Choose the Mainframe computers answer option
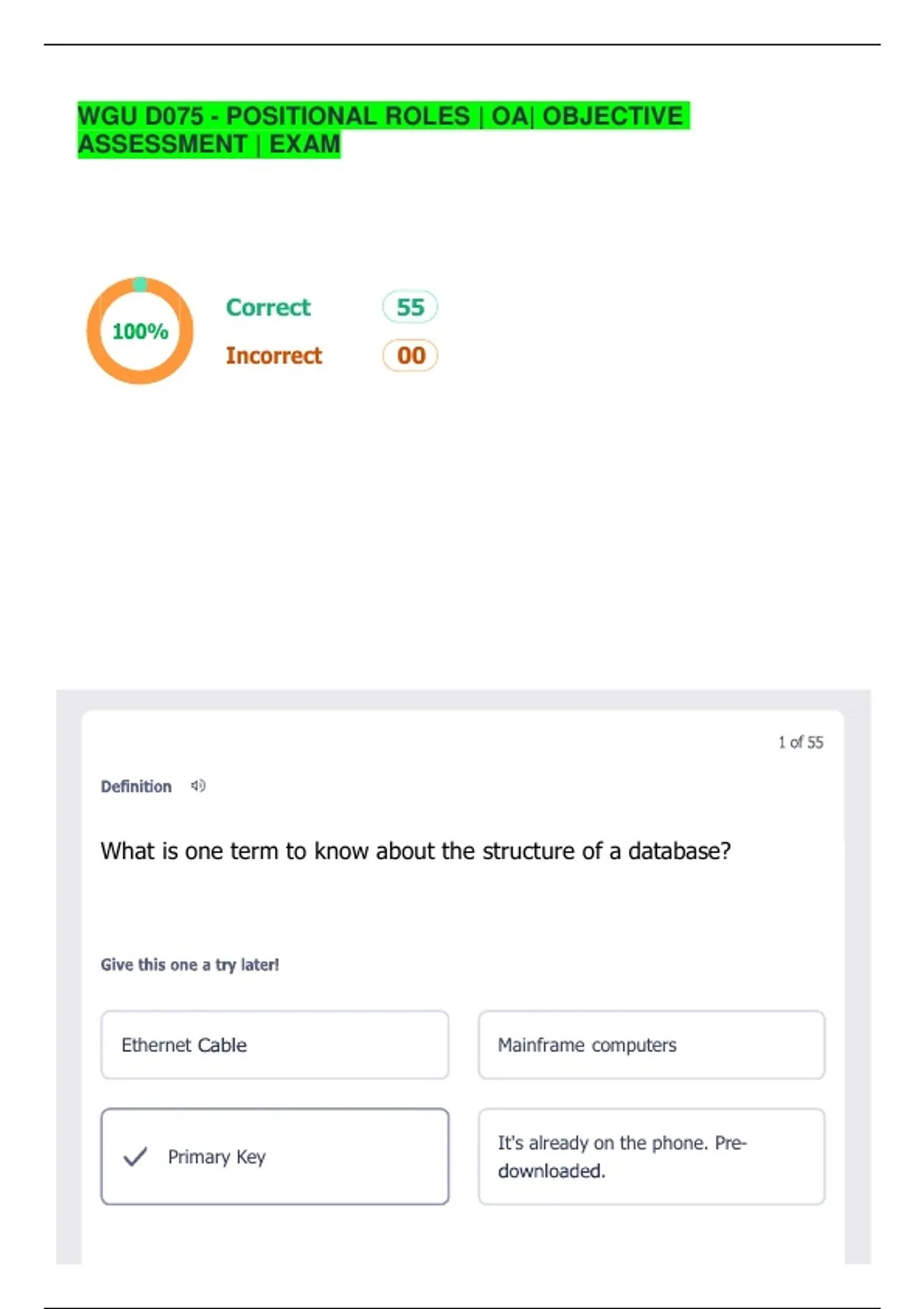This screenshot has width=924, height=1309. (651, 1045)
